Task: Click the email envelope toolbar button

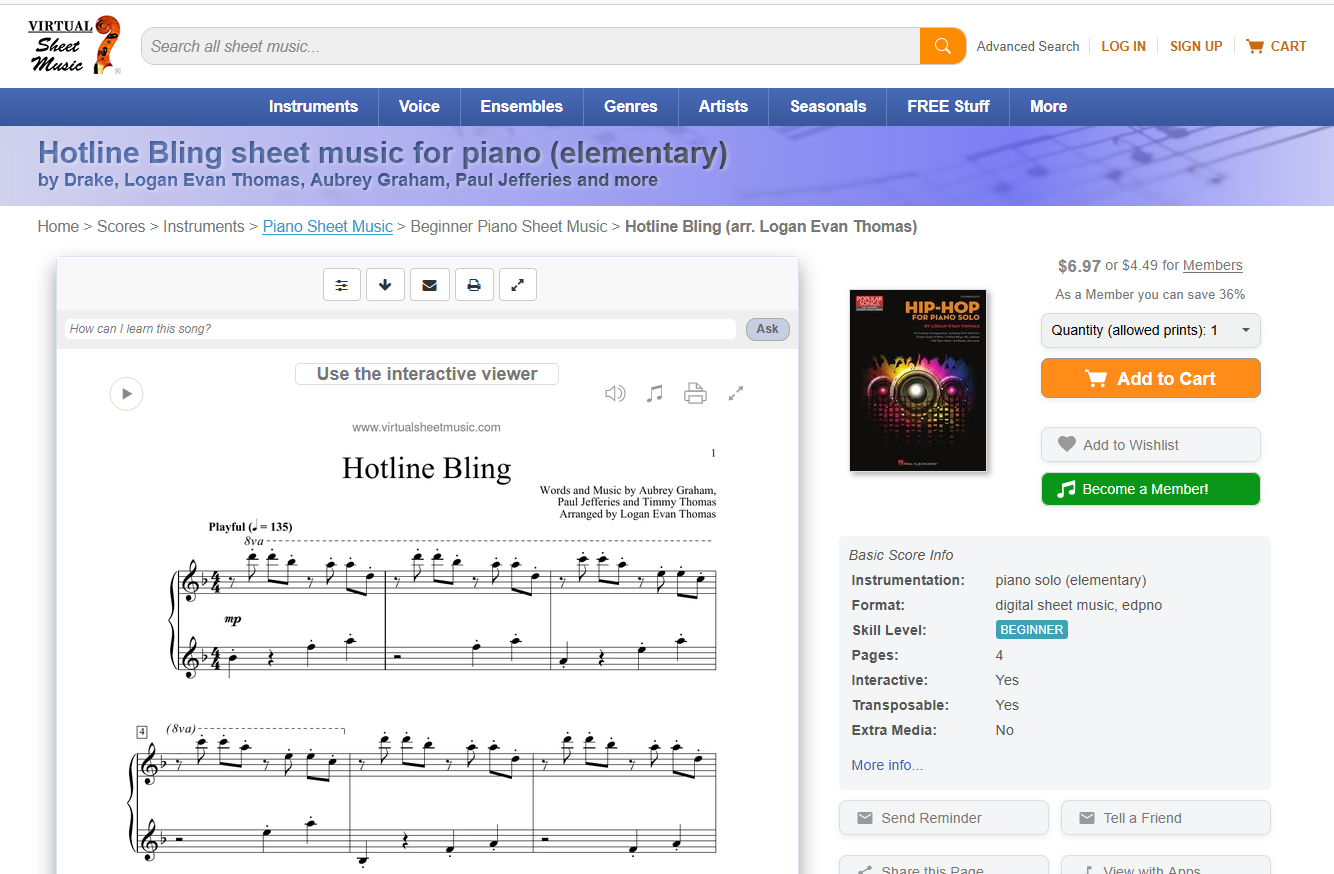Action: click(x=429, y=285)
